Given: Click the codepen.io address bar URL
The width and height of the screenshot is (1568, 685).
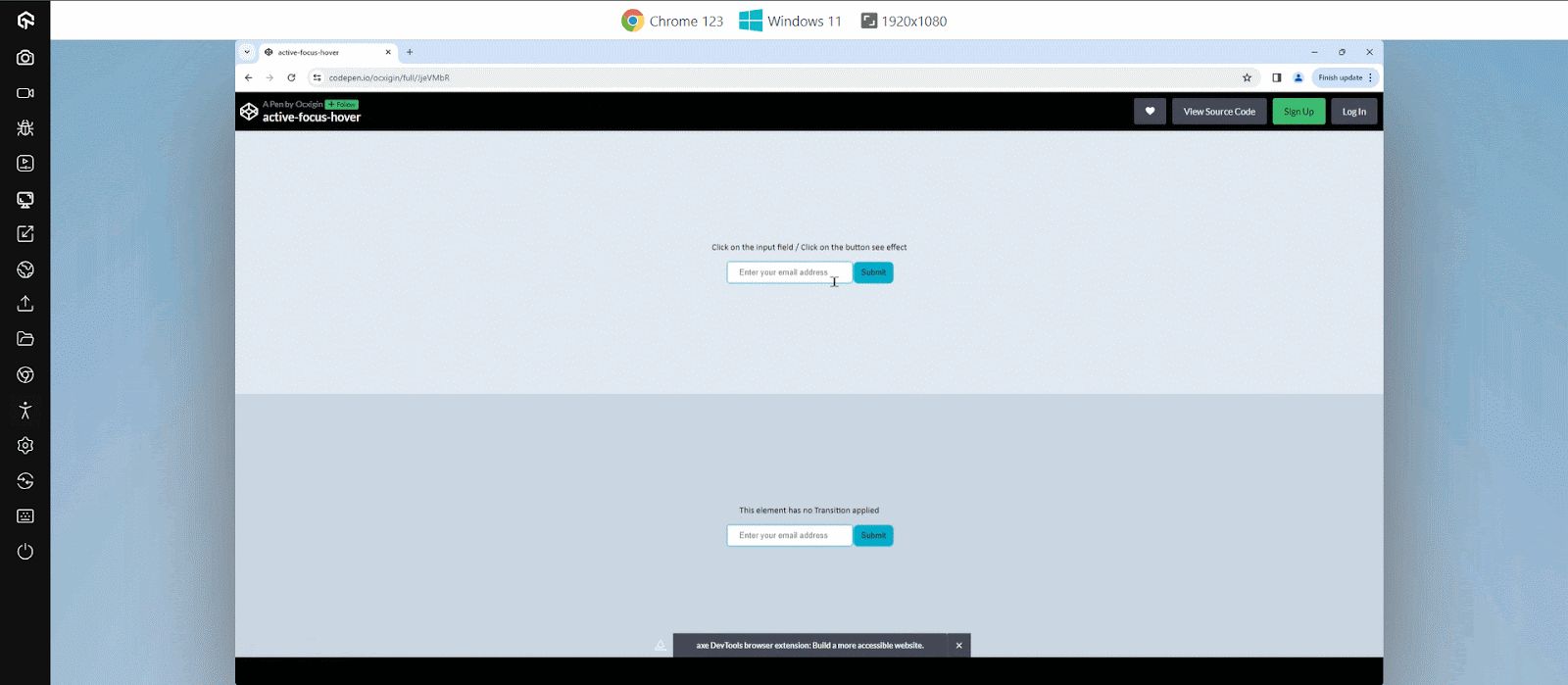Looking at the screenshot, I should click(389, 77).
